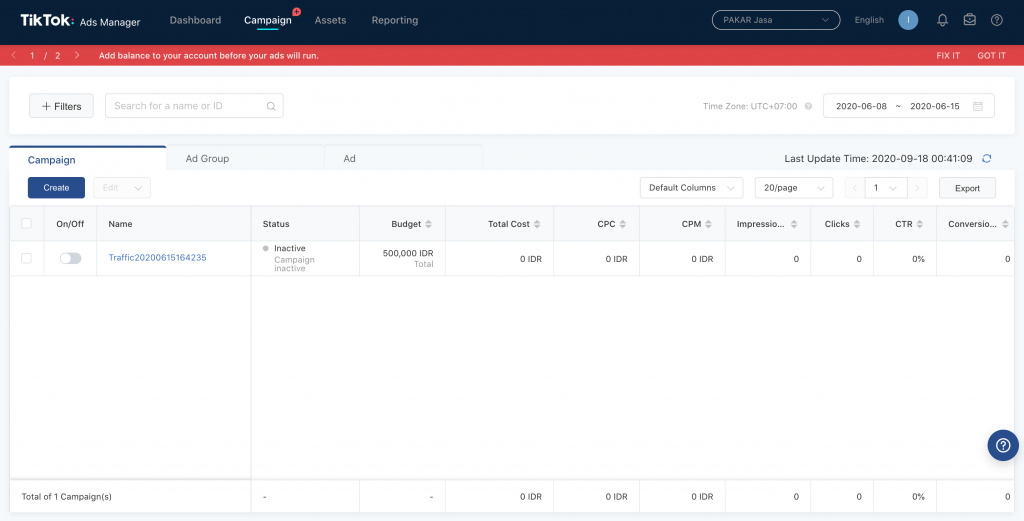Open the Default Columns dropdown
This screenshot has width=1024, height=521.
pyautogui.click(x=692, y=188)
